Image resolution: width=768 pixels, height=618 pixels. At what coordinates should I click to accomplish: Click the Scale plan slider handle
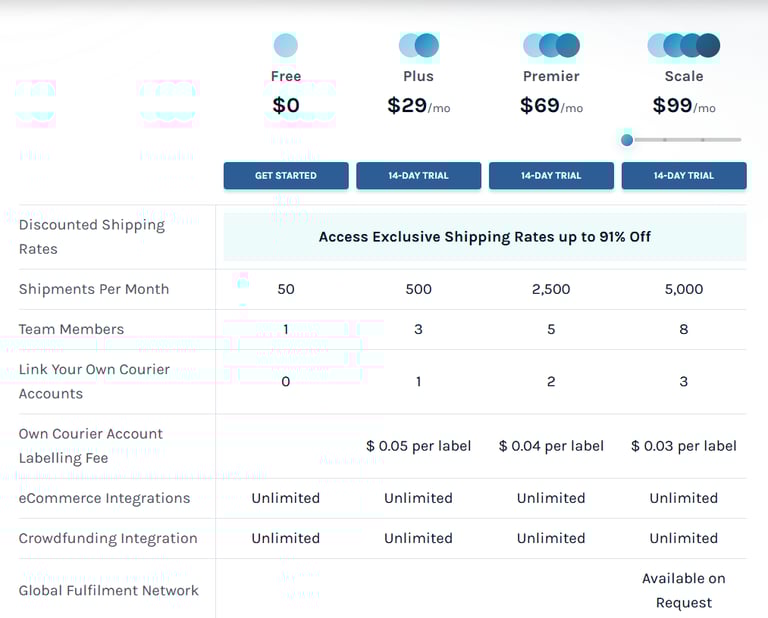tap(627, 140)
